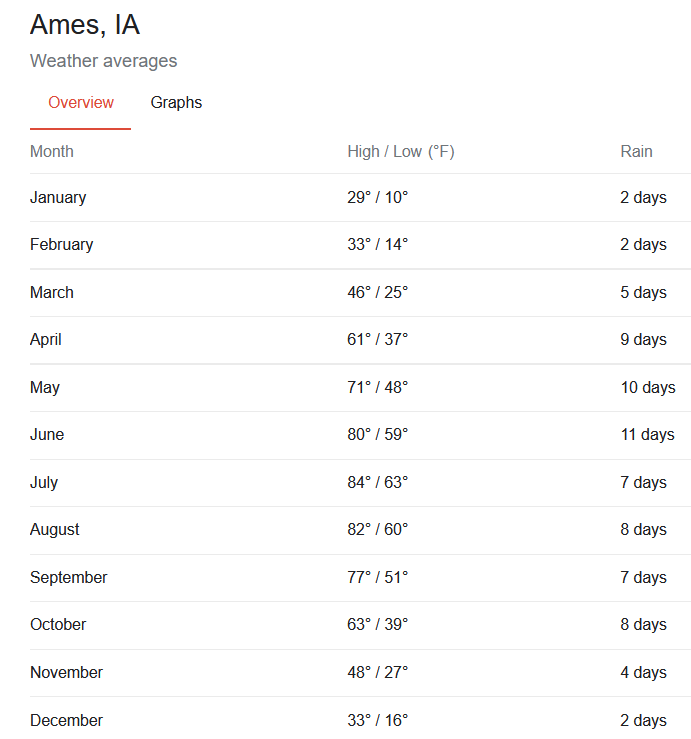The width and height of the screenshot is (691, 739).
Task: Click the High / Low (°F) column header
Action: (401, 152)
